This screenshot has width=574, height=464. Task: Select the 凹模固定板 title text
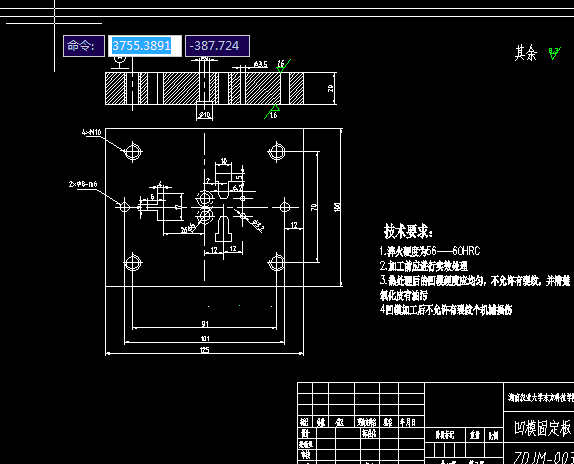543,428
